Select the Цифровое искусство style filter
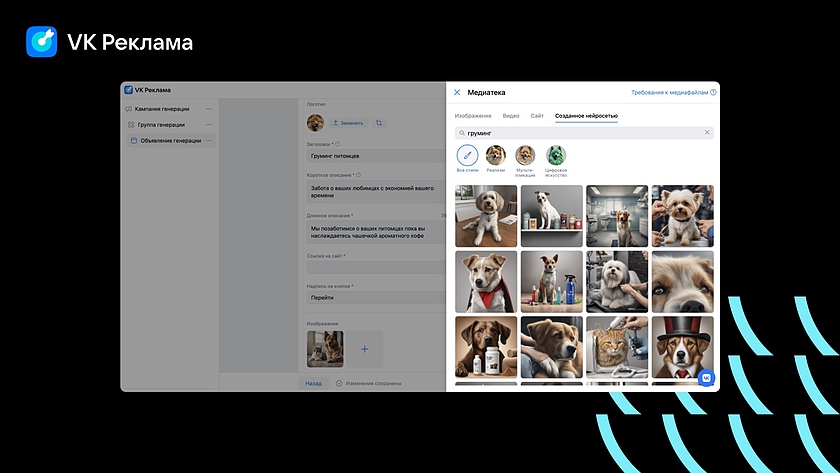 click(556, 155)
